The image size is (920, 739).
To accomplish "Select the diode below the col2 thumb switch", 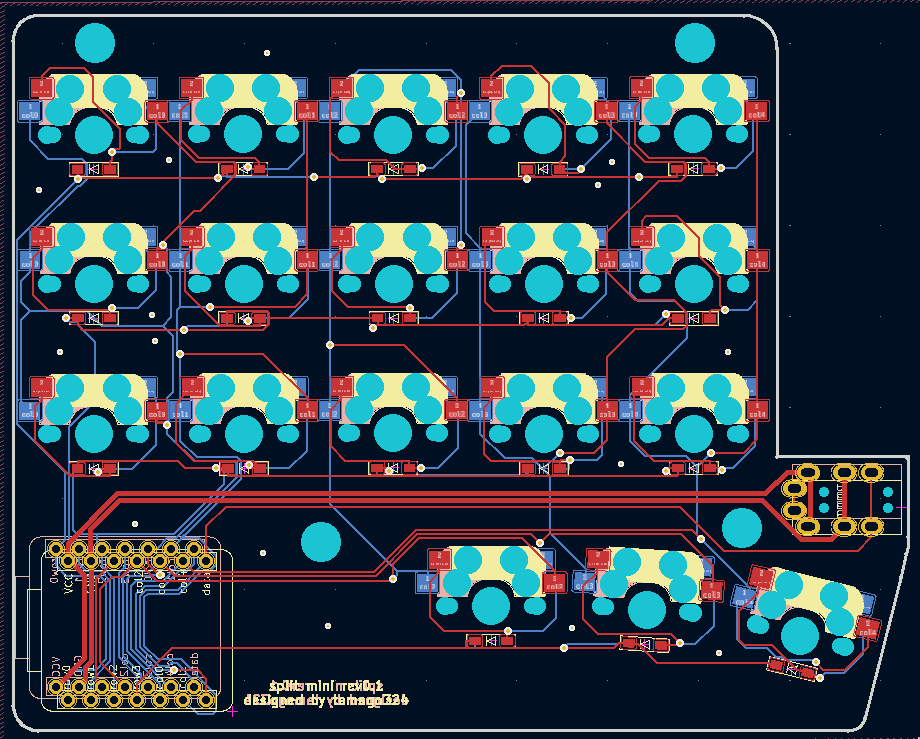I will (491, 640).
